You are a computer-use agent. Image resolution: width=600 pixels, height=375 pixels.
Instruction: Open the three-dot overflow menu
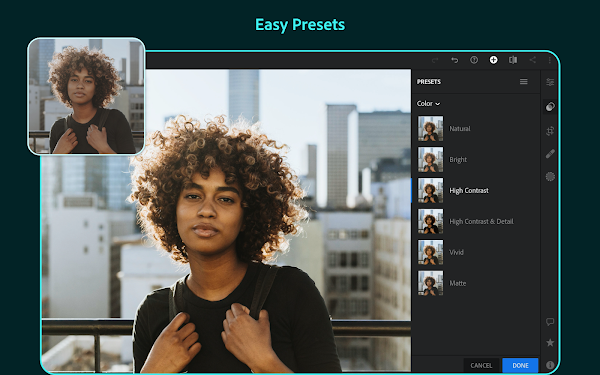(549, 60)
